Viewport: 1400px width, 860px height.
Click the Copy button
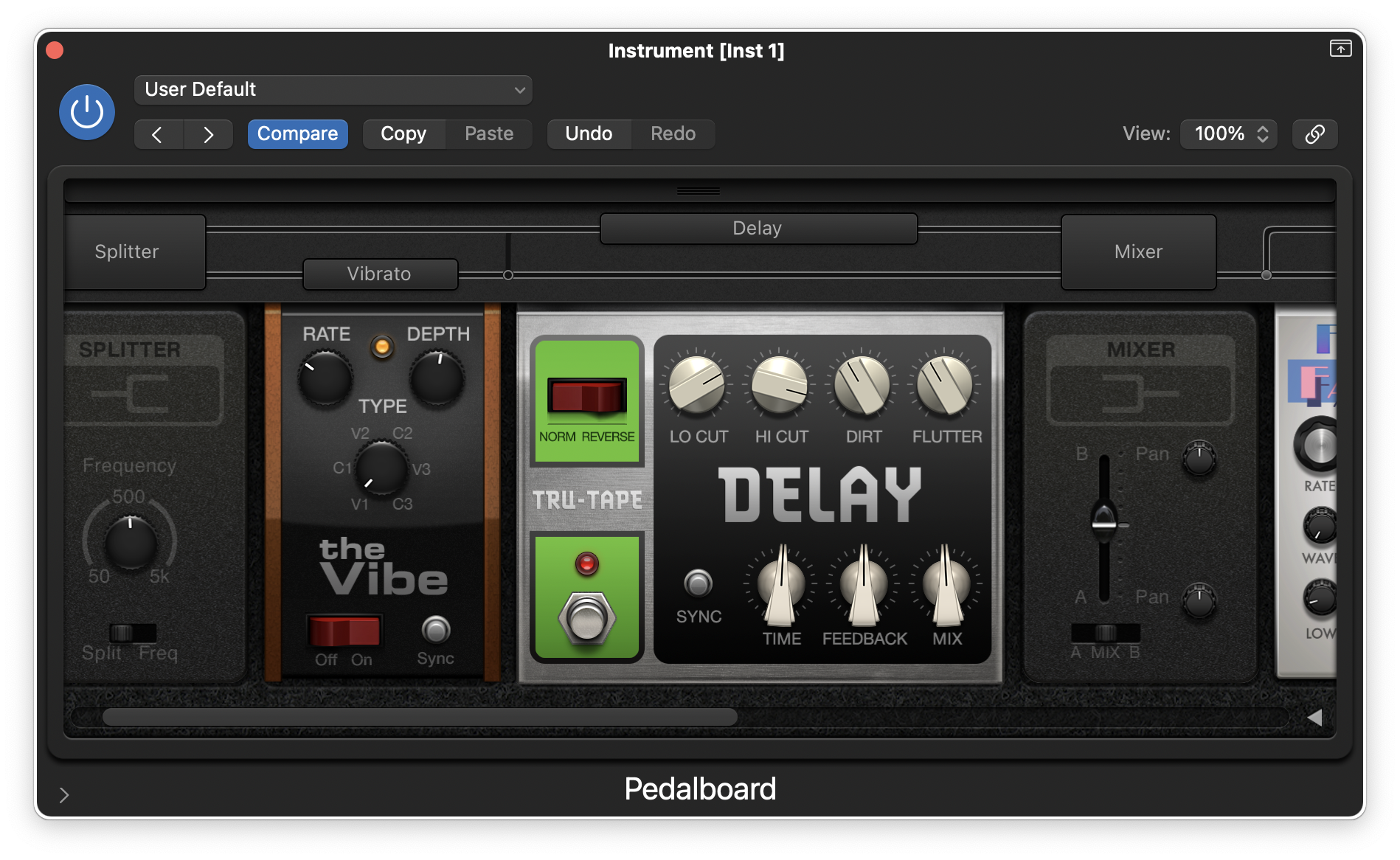coord(403,134)
